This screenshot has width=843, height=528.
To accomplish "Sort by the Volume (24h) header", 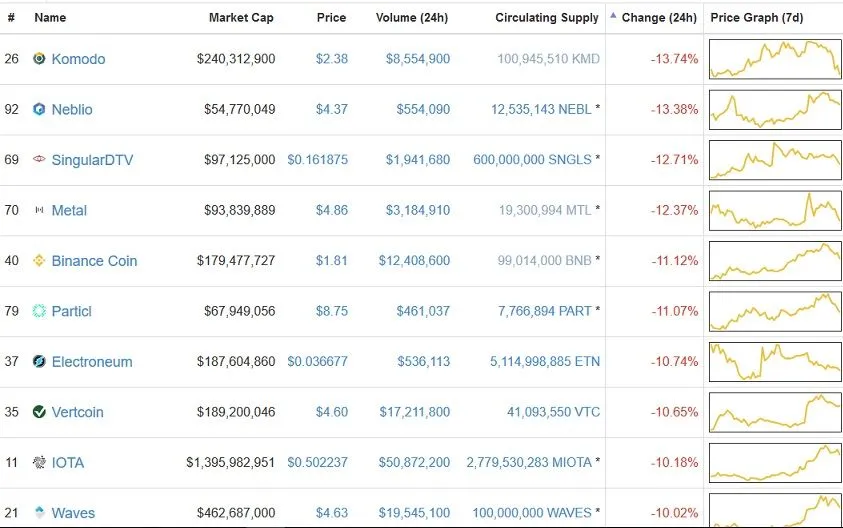I will click(x=412, y=18).
